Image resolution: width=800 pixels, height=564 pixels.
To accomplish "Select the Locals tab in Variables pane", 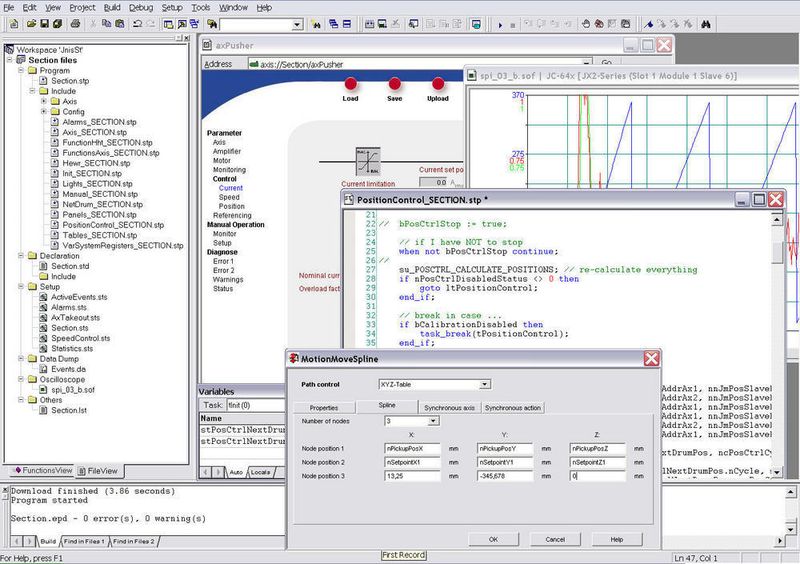I will click(260, 472).
